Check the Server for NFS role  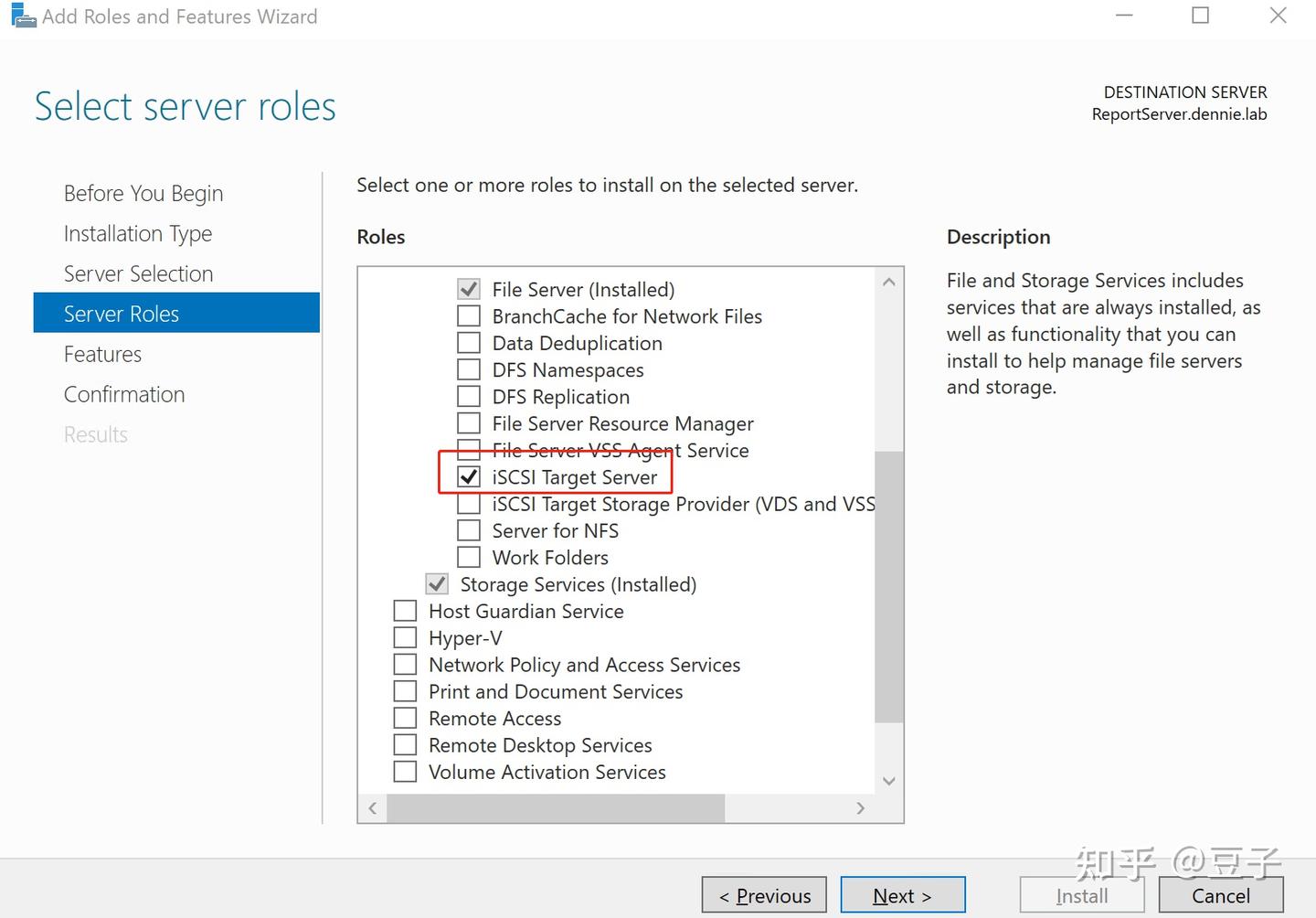(469, 529)
